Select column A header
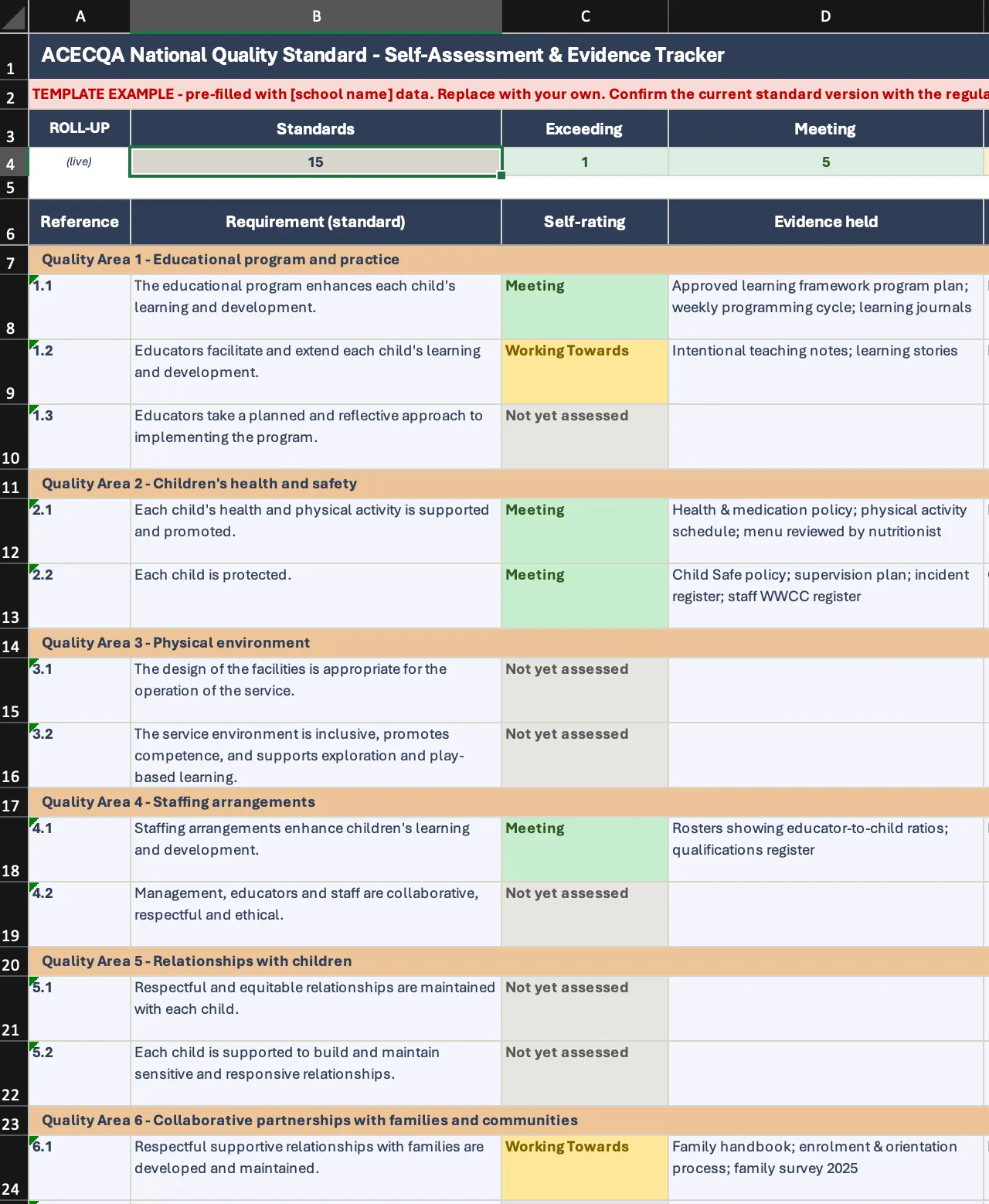Screen dimensions: 989x1204 tap(80, 16)
